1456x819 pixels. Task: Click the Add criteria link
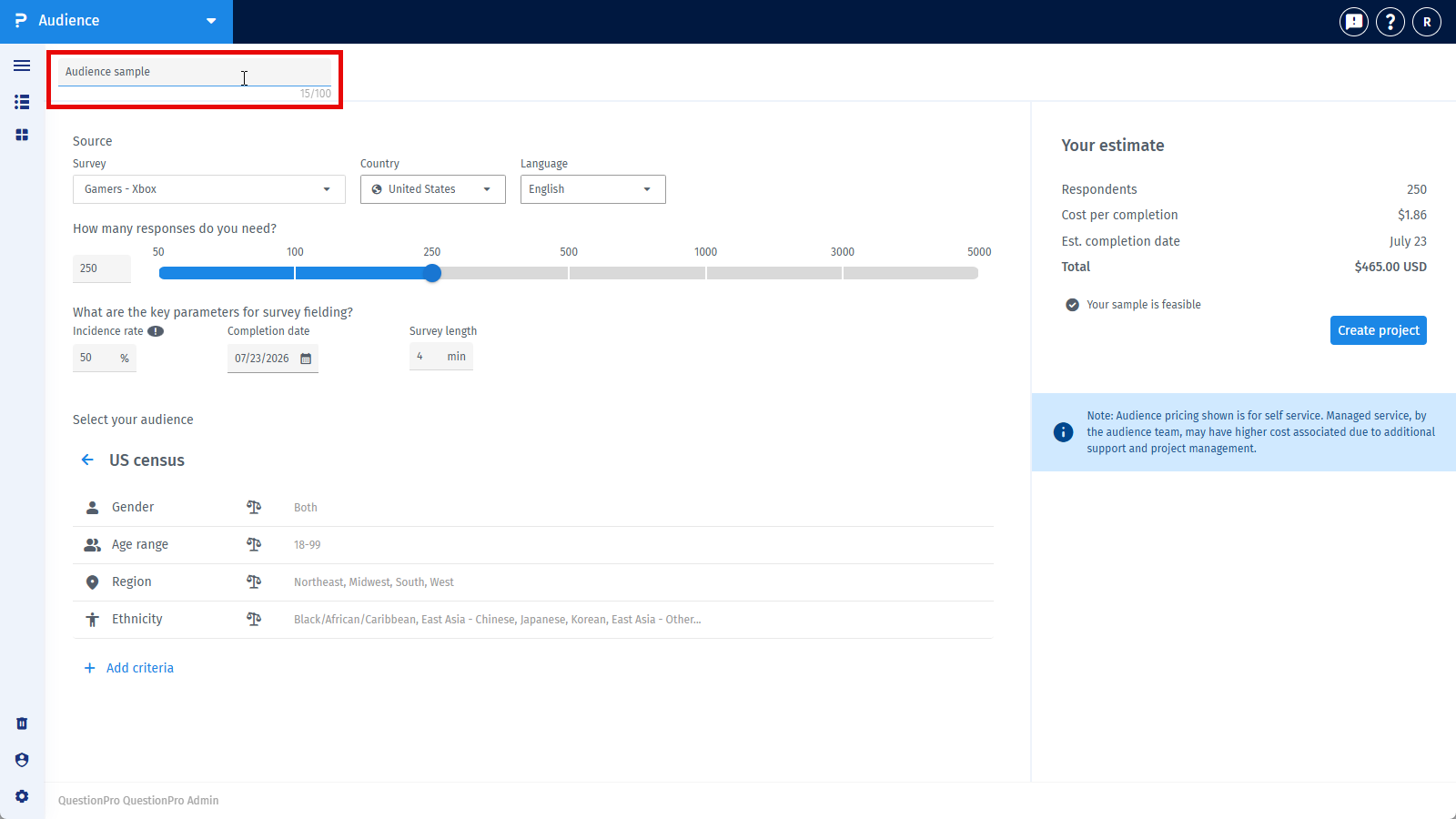point(139,668)
